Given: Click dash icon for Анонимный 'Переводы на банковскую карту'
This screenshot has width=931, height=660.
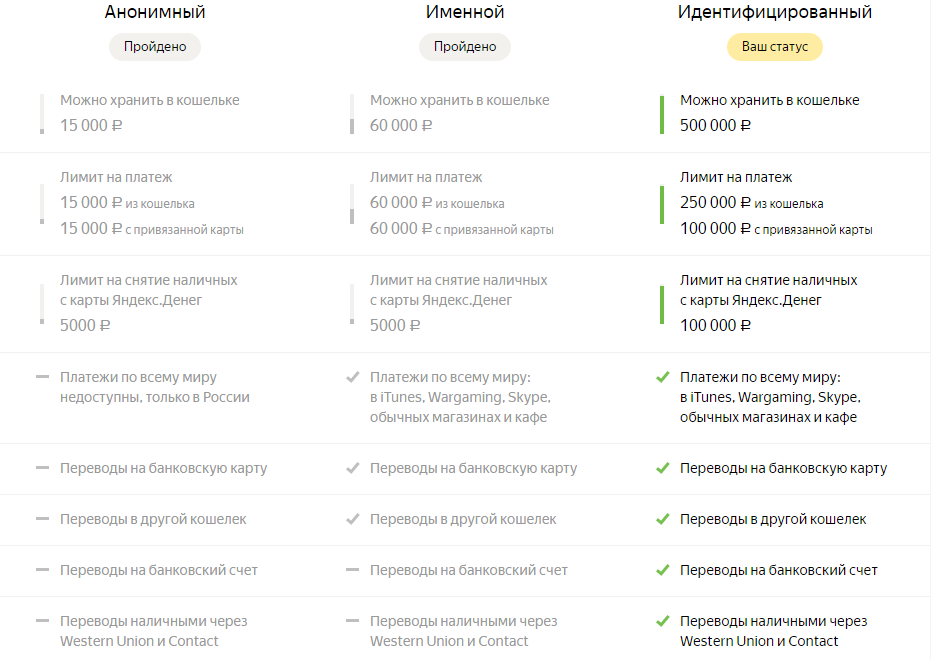Looking at the screenshot, I should point(42,468).
